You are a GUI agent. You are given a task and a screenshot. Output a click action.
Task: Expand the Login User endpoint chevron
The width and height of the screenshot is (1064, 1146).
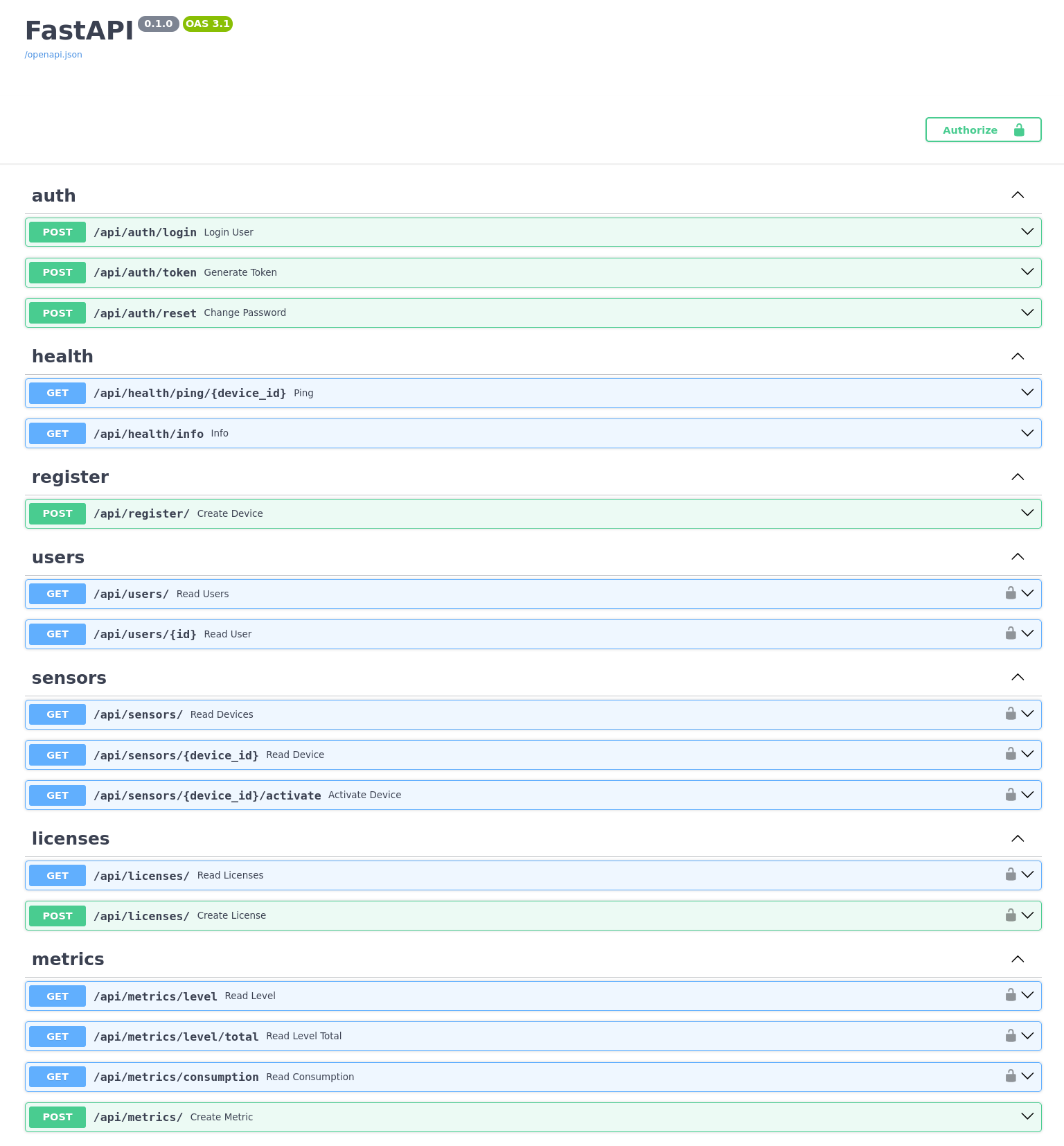[x=1027, y=231]
